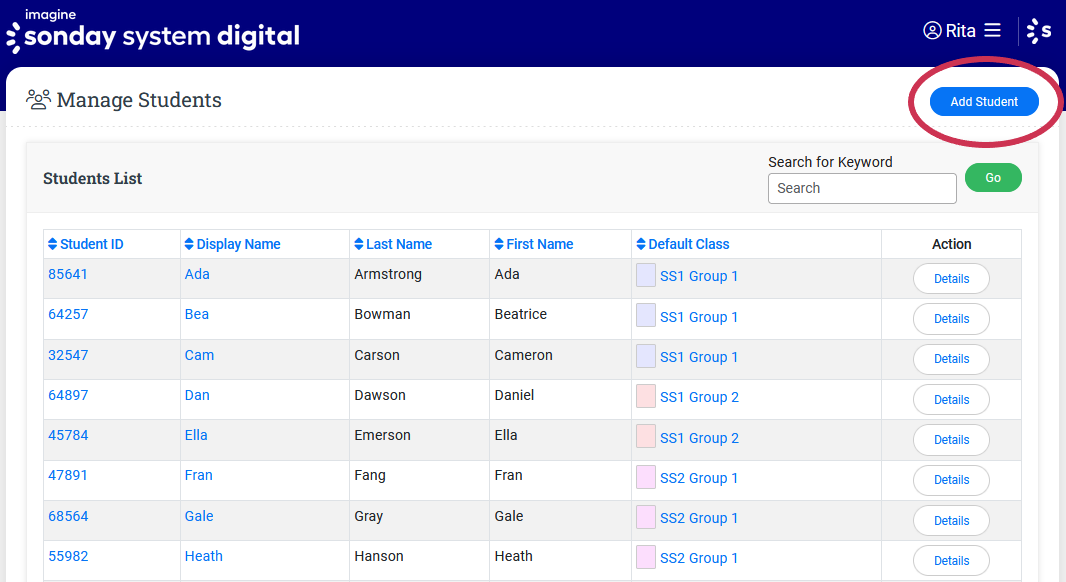This screenshot has height=582, width=1066.
Task: Open the hamburger menu next to Rita
Action: (x=992, y=31)
